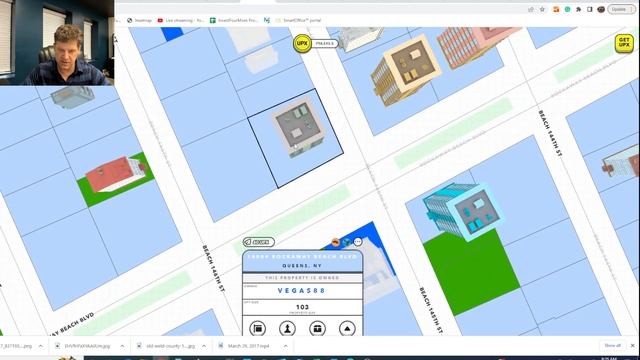This screenshot has width=640, height=360.
Task: Click the three-dots more options circle
Action: 358,242
